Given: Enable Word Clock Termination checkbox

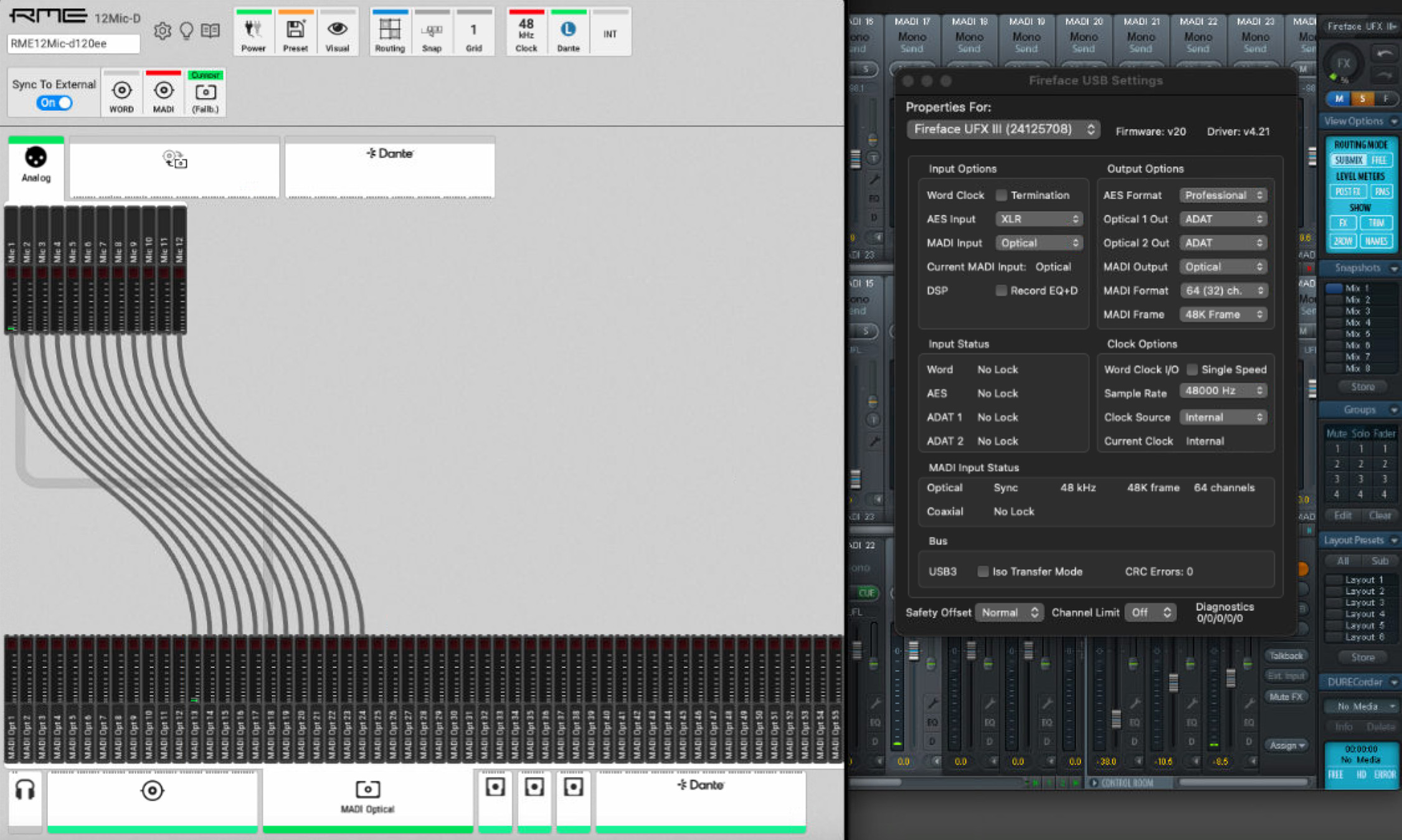Looking at the screenshot, I should [1001, 195].
